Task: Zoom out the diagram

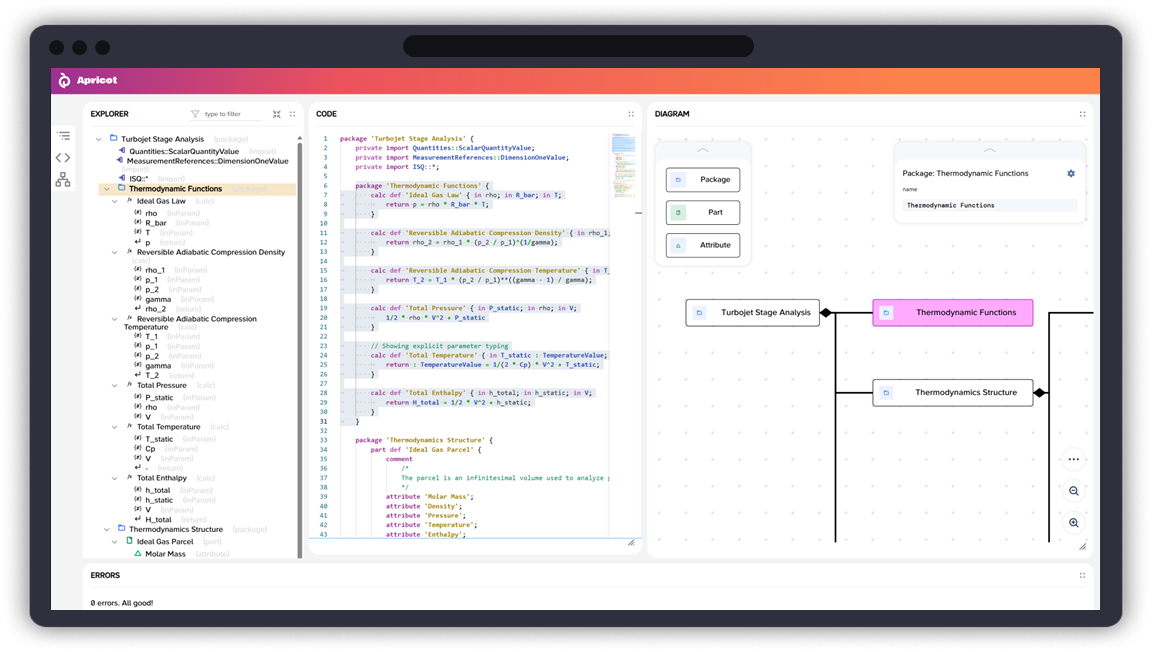Action: point(1073,491)
